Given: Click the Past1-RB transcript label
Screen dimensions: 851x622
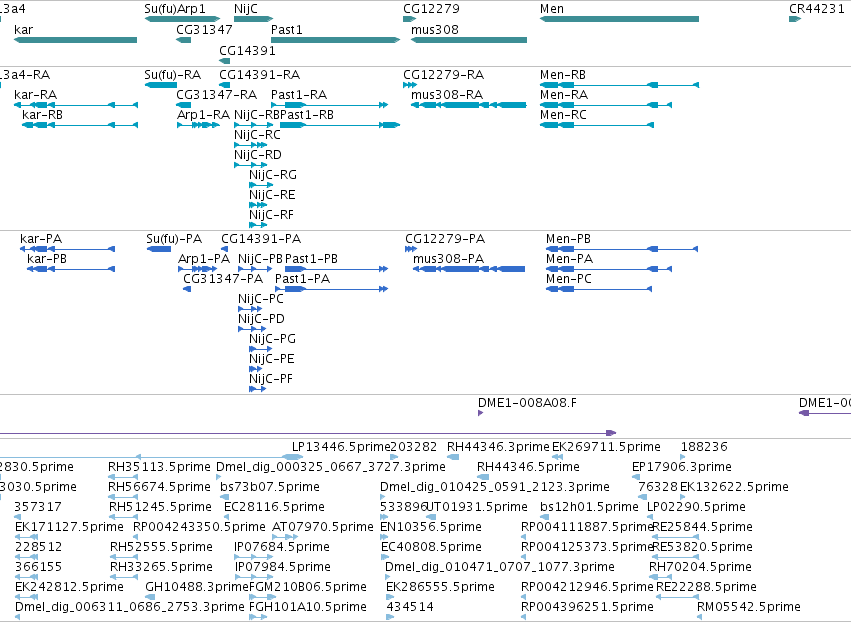Looking at the screenshot, I should point(307,115).
